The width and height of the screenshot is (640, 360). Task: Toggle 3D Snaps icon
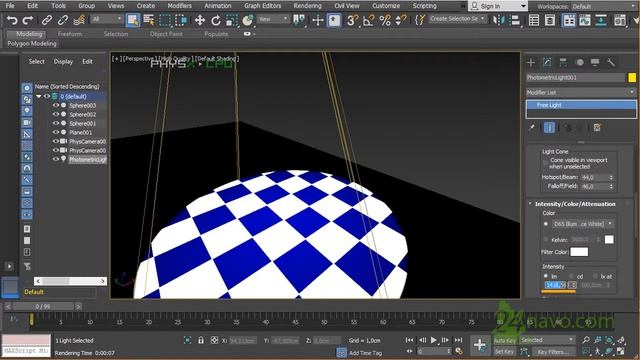[x=352, y=20]
